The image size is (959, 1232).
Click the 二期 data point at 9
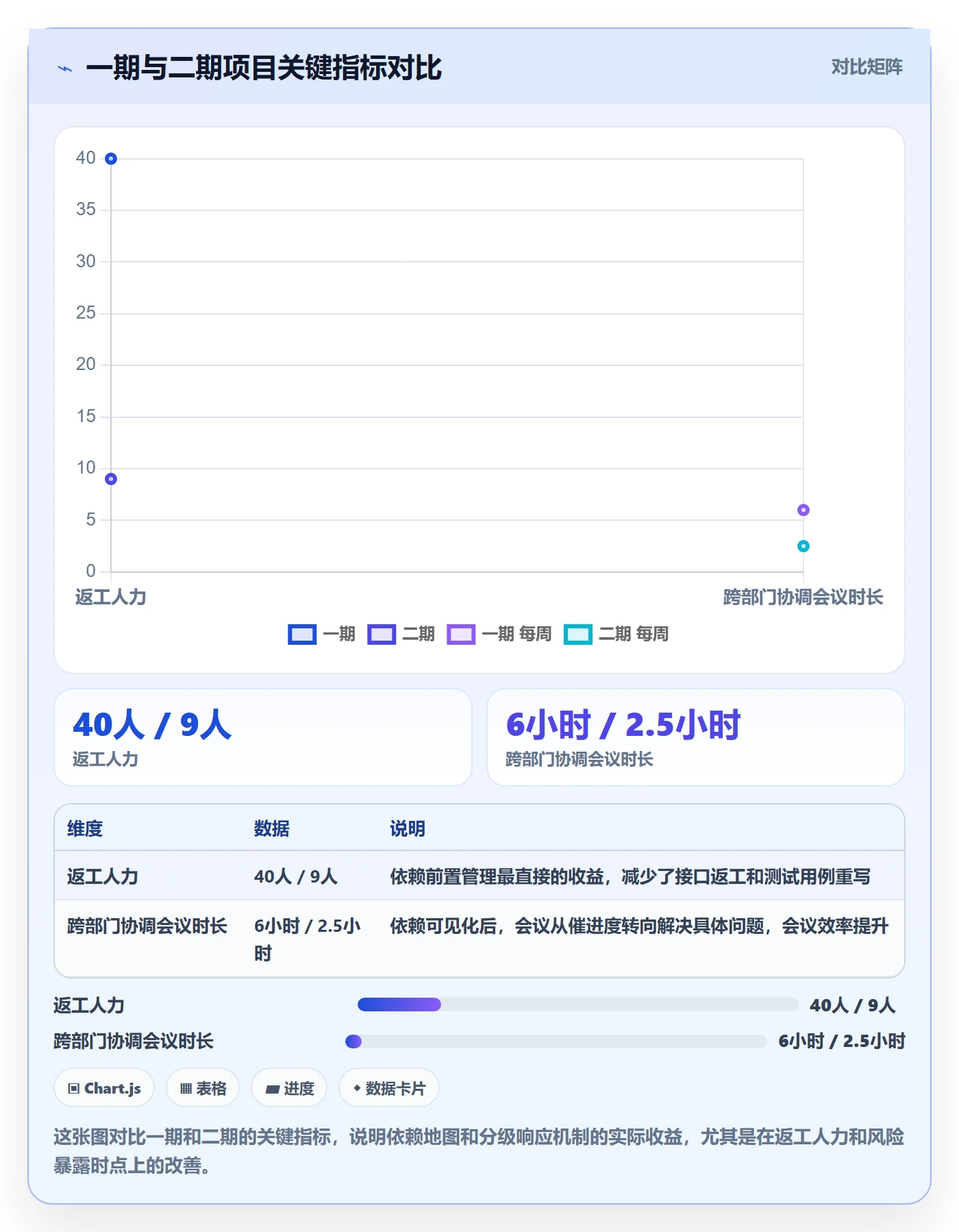[x=111, y=479]
